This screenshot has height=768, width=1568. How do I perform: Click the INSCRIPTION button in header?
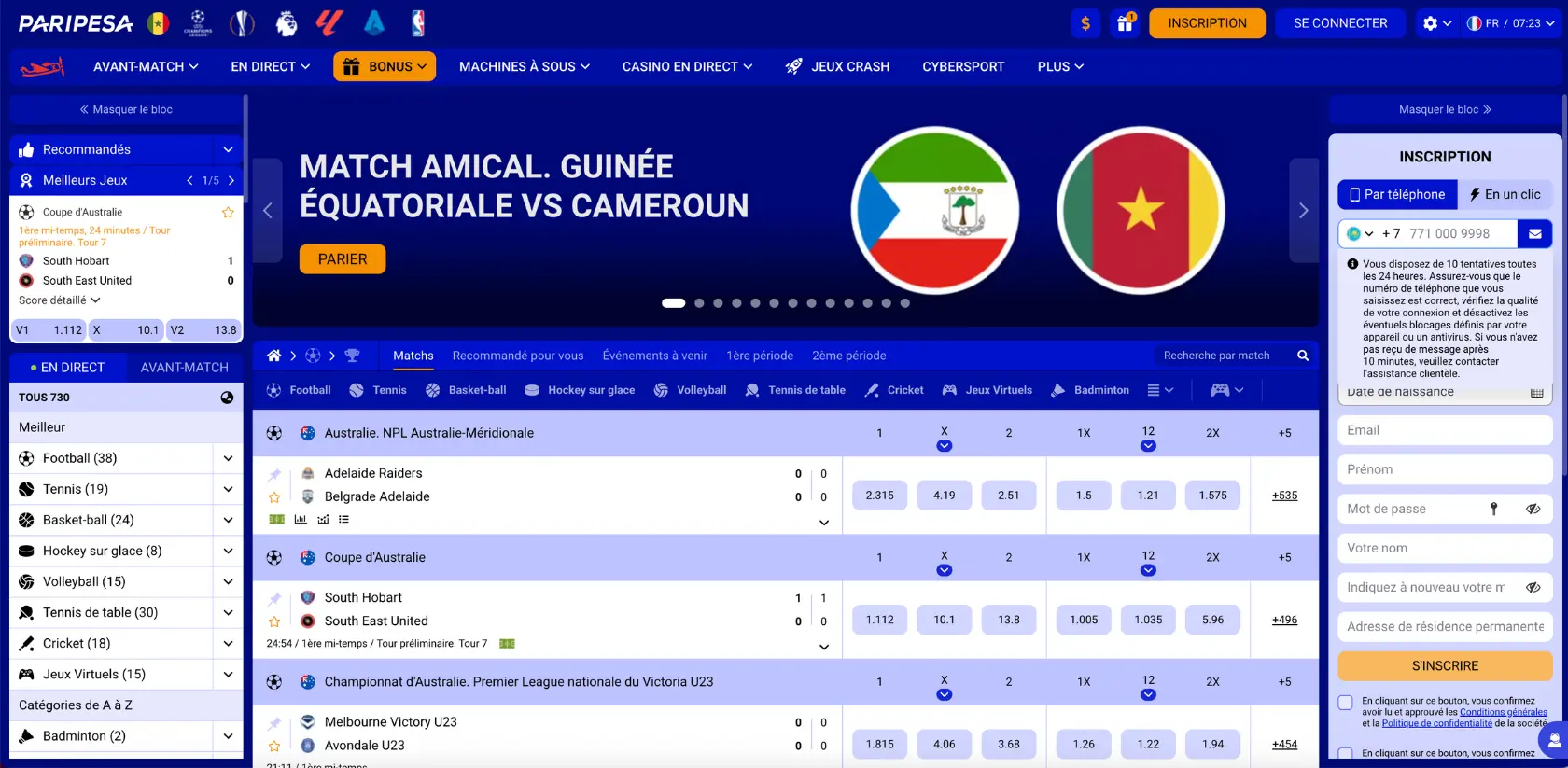(1207, 23)
